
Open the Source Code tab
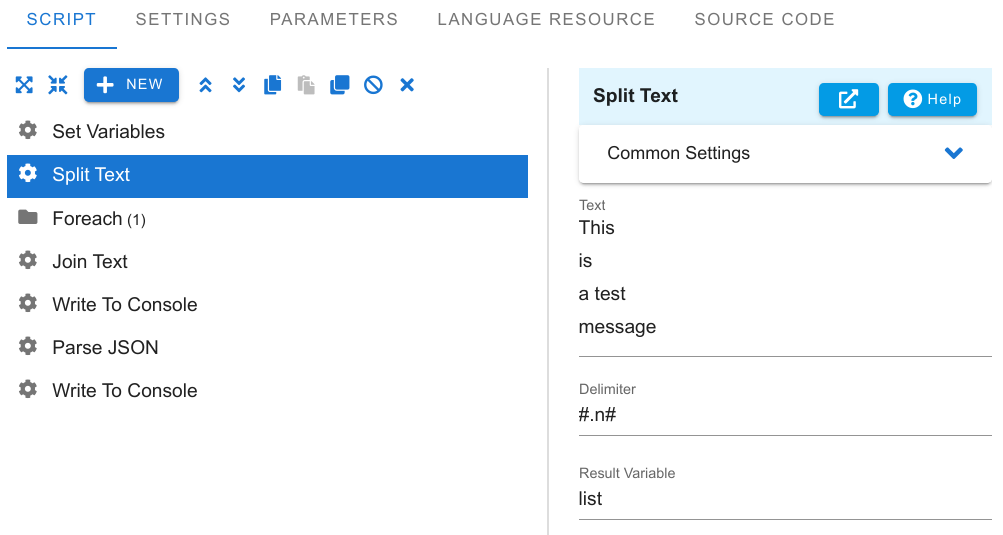(764, 19)
